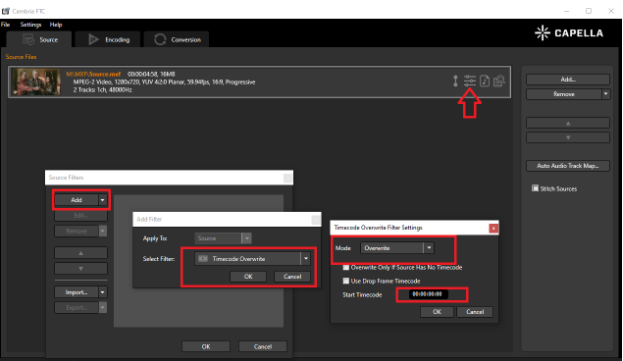The height and width of the screenshot is (361, 623).
Task: Toggle the Stitch Sources checkbox
Action: (x=535, y=188)
